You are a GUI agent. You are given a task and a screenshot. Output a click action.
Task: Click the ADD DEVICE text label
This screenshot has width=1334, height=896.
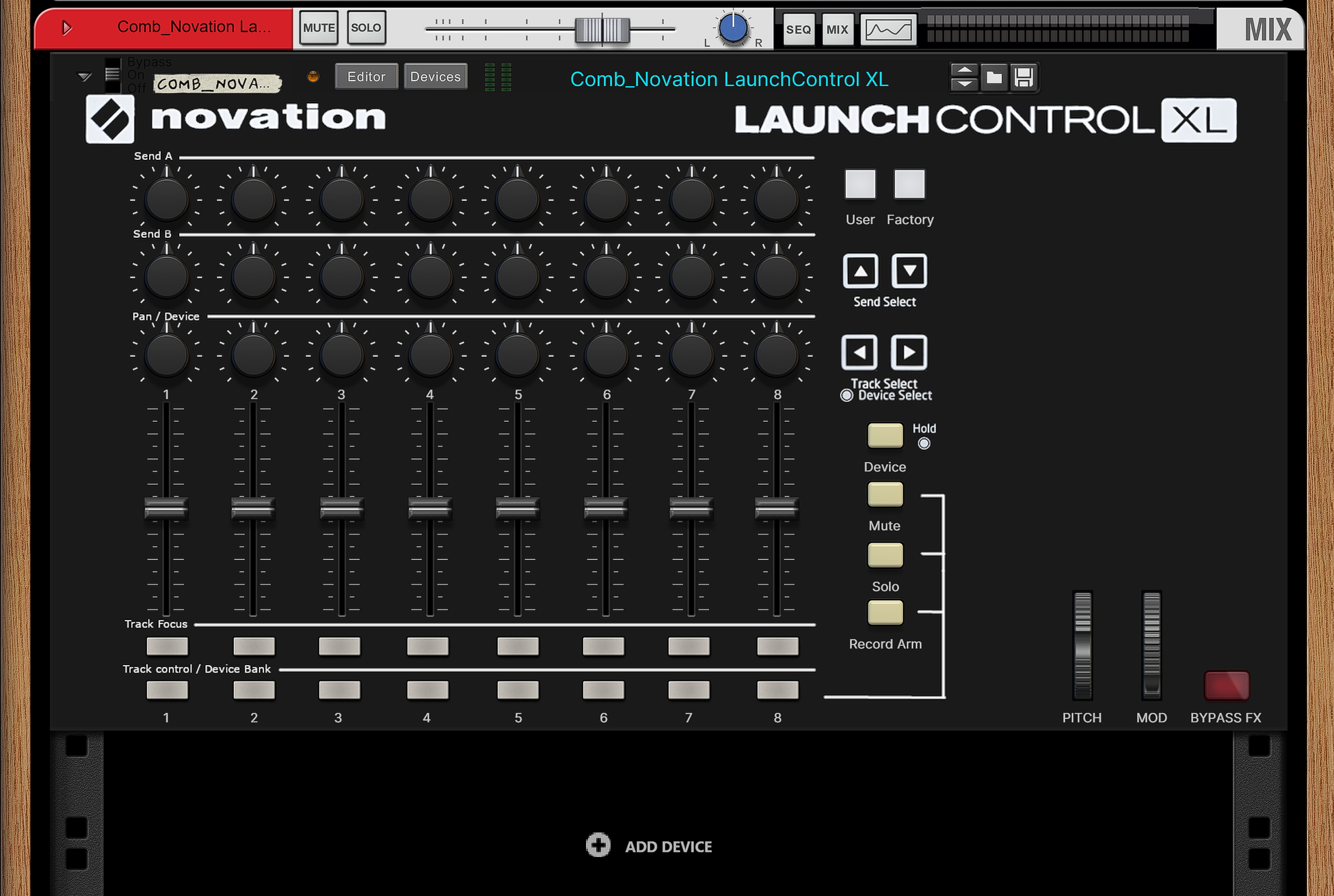[x=668, y=847]
